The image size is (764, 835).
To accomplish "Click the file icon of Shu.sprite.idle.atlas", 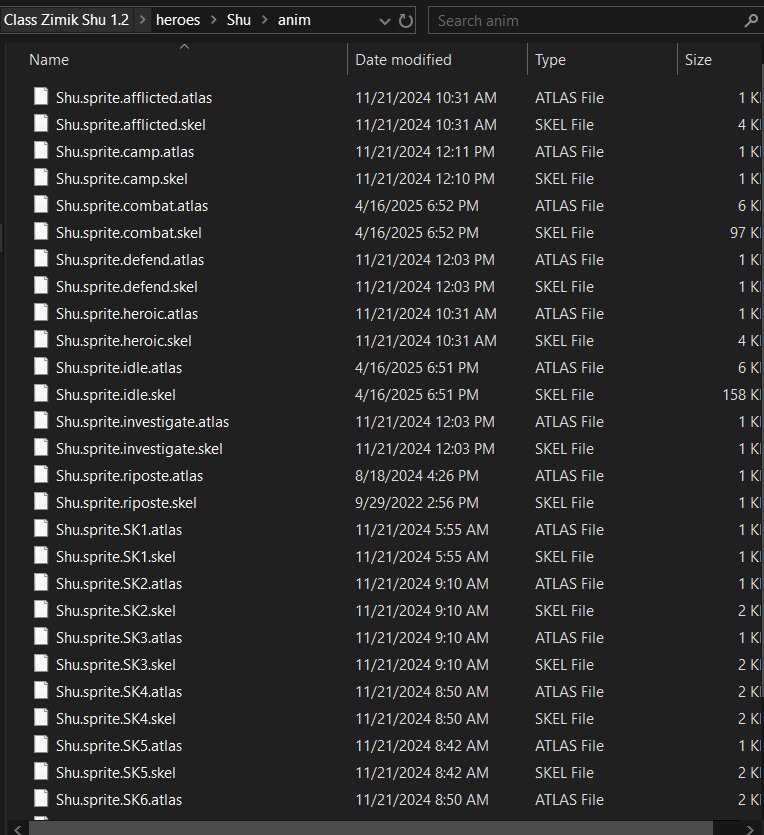I will 41,367.
